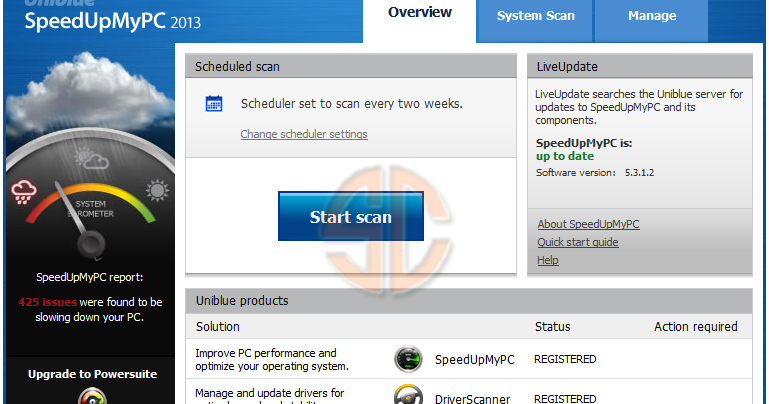Click the Action required column header
This screenshot has width=769, height=404.
click(x=695, y=327)
